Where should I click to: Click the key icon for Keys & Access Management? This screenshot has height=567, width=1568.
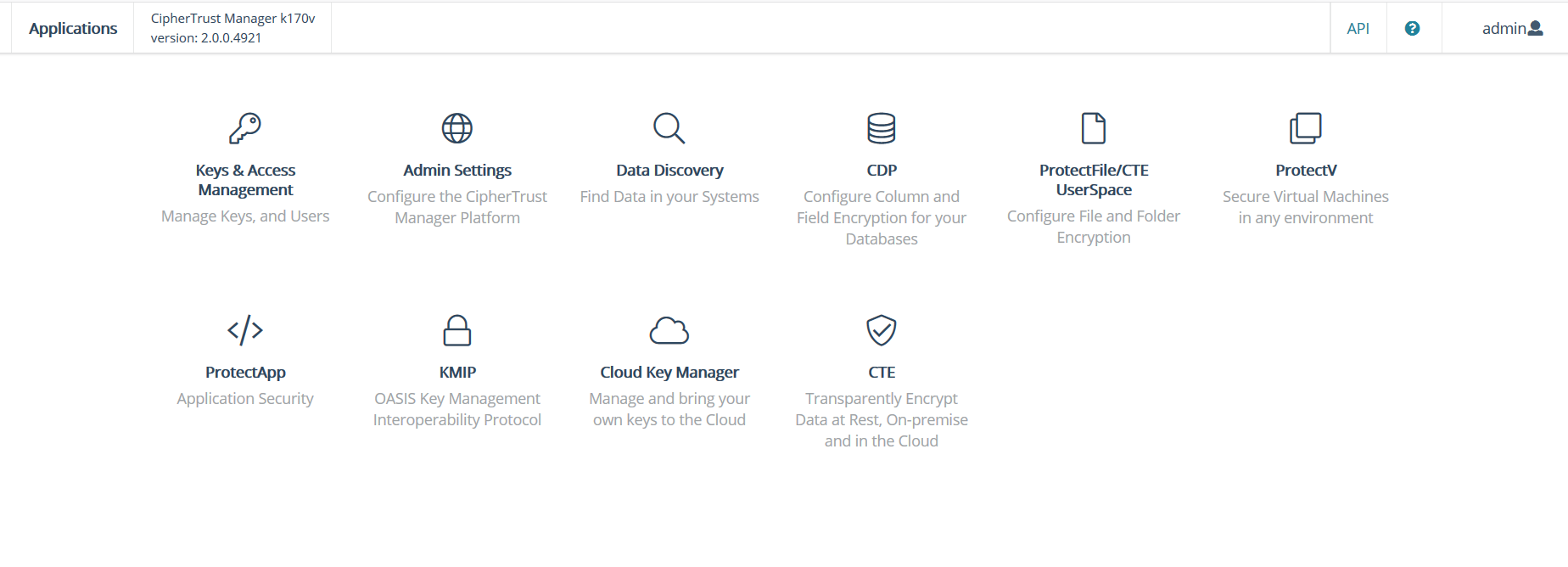245,128
